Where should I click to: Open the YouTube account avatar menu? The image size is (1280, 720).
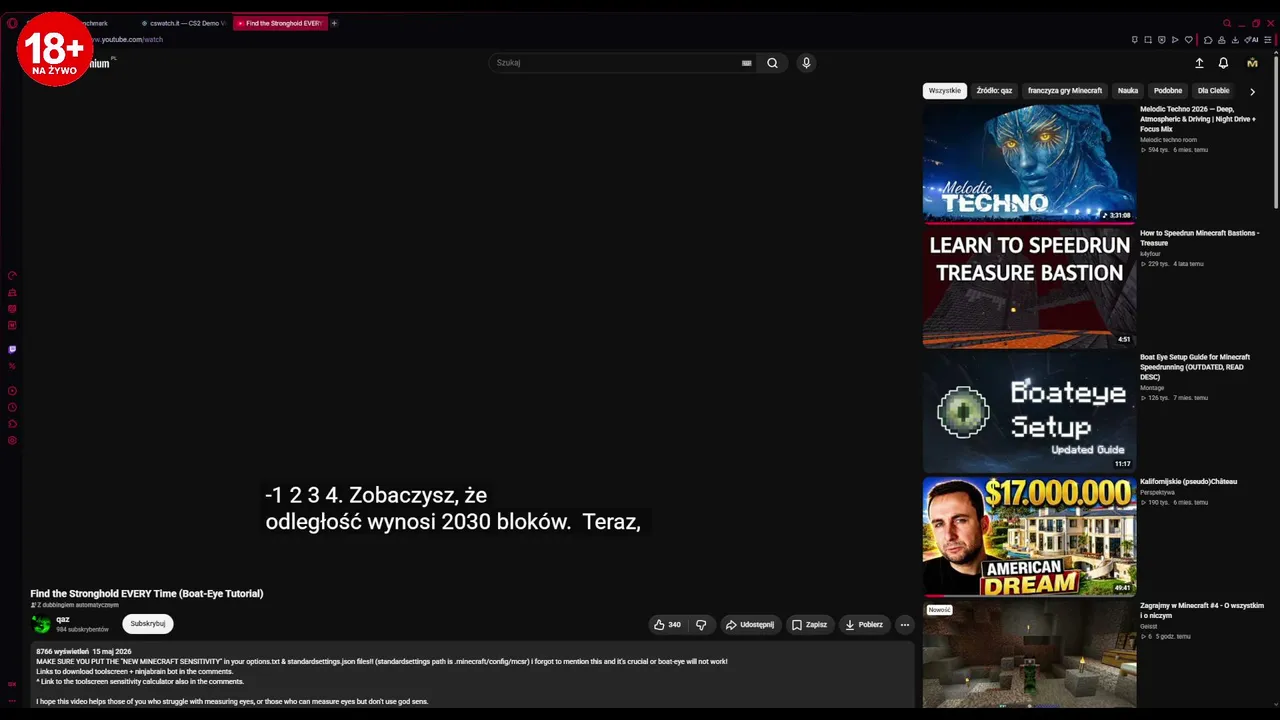1252,63
